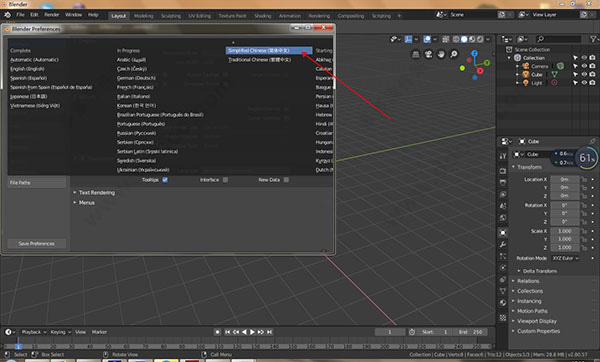Open the File menu

(x=20, y=15)
